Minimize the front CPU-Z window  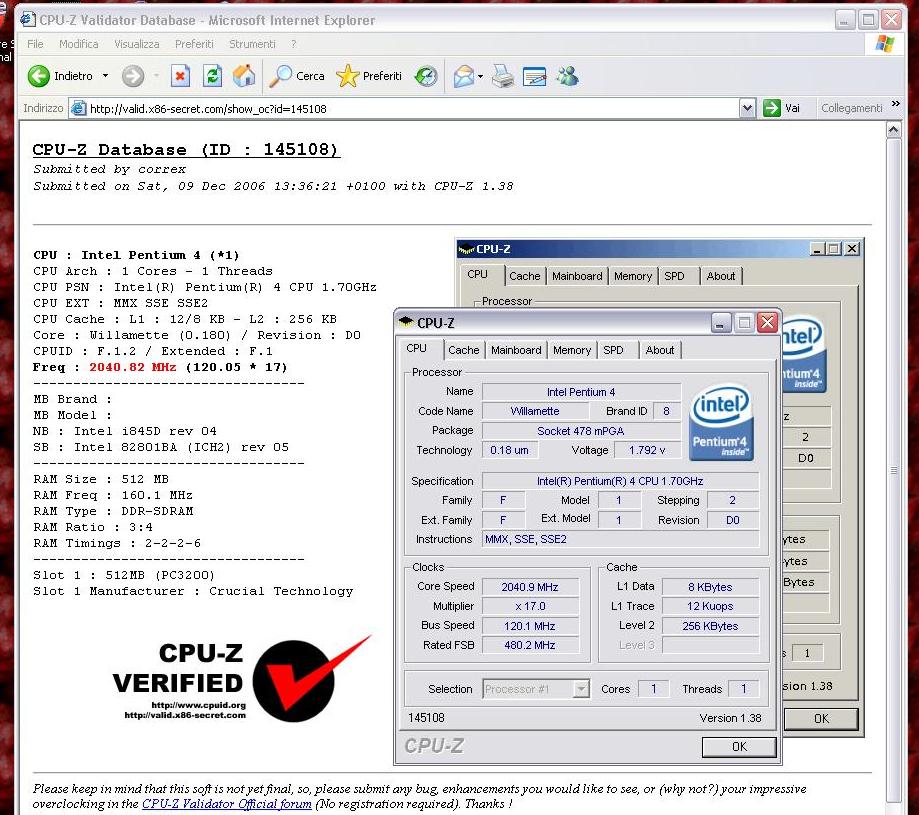[720, 323]
